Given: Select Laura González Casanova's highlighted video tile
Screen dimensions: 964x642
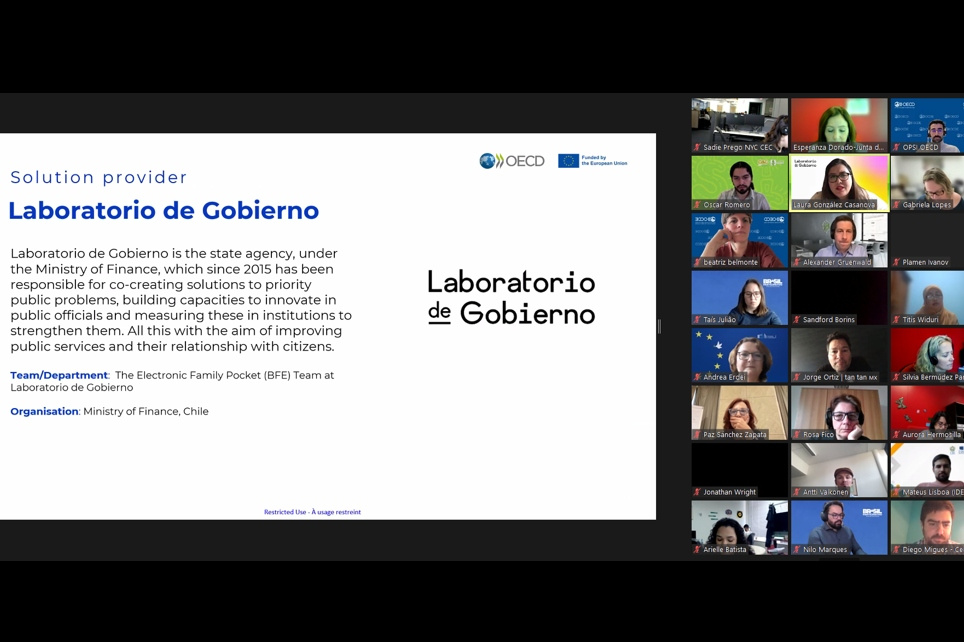Looking at the screenshot, I should point(839,183).
